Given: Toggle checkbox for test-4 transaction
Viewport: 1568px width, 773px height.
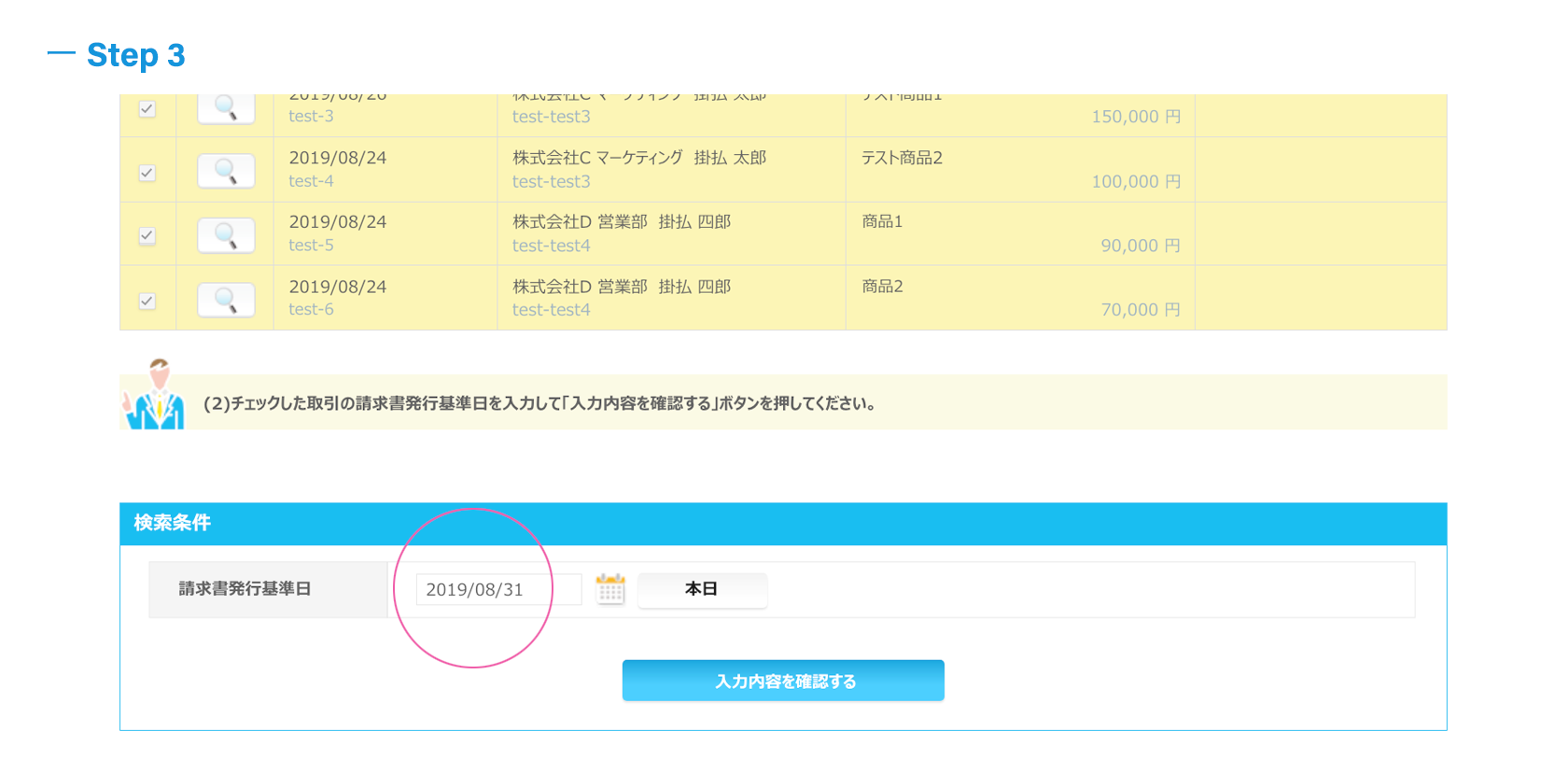Looking at the screenshot, I should (147, 173).
